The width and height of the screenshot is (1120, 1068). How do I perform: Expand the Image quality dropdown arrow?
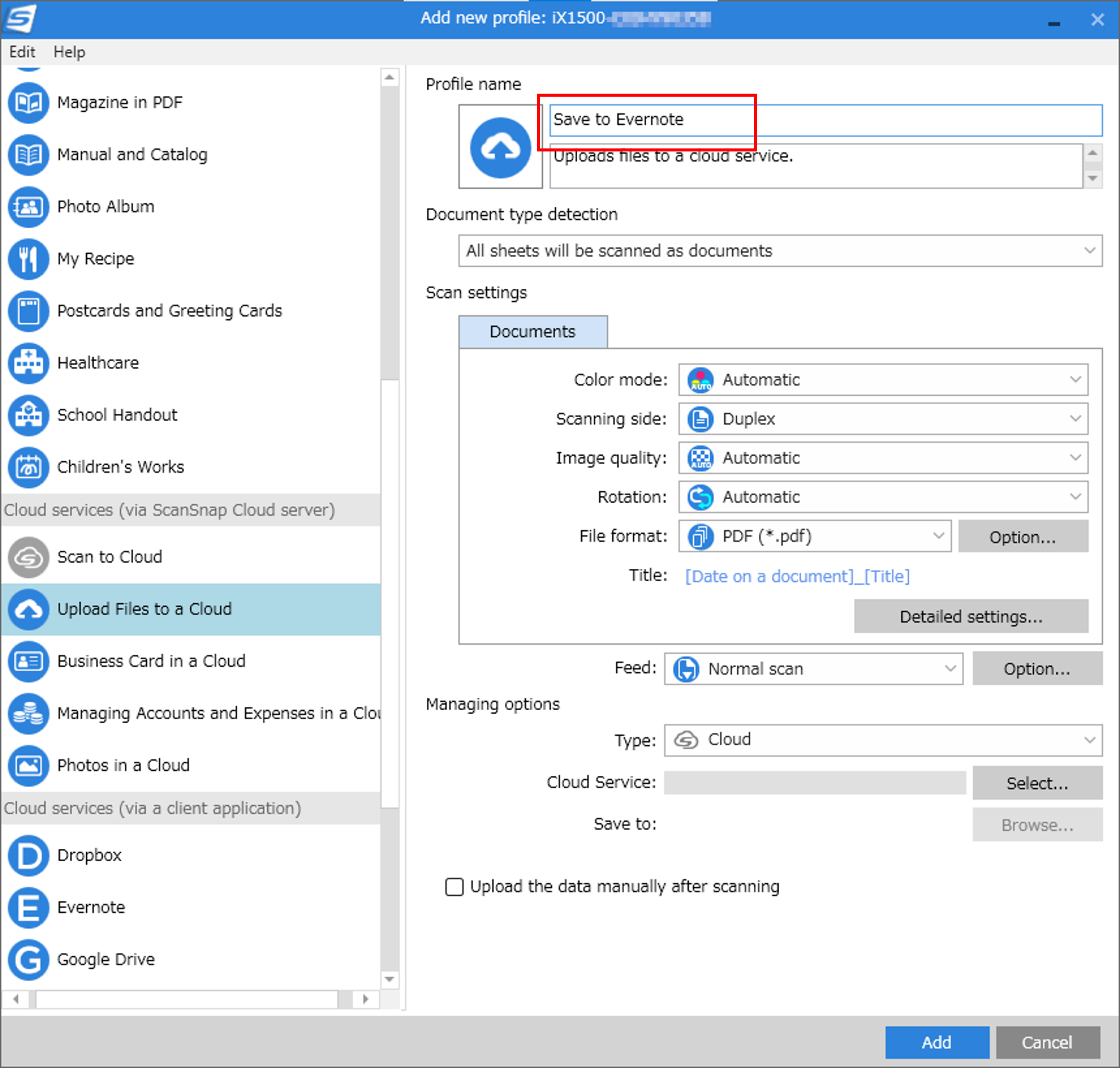click(x=1075, y=458)
